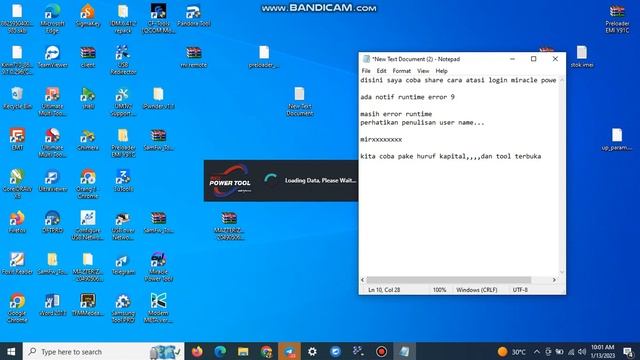Viewport: 640px width, 360px height.
Task: Launch Google Chrome desktop shortcut
Action: tap(17, 308)
